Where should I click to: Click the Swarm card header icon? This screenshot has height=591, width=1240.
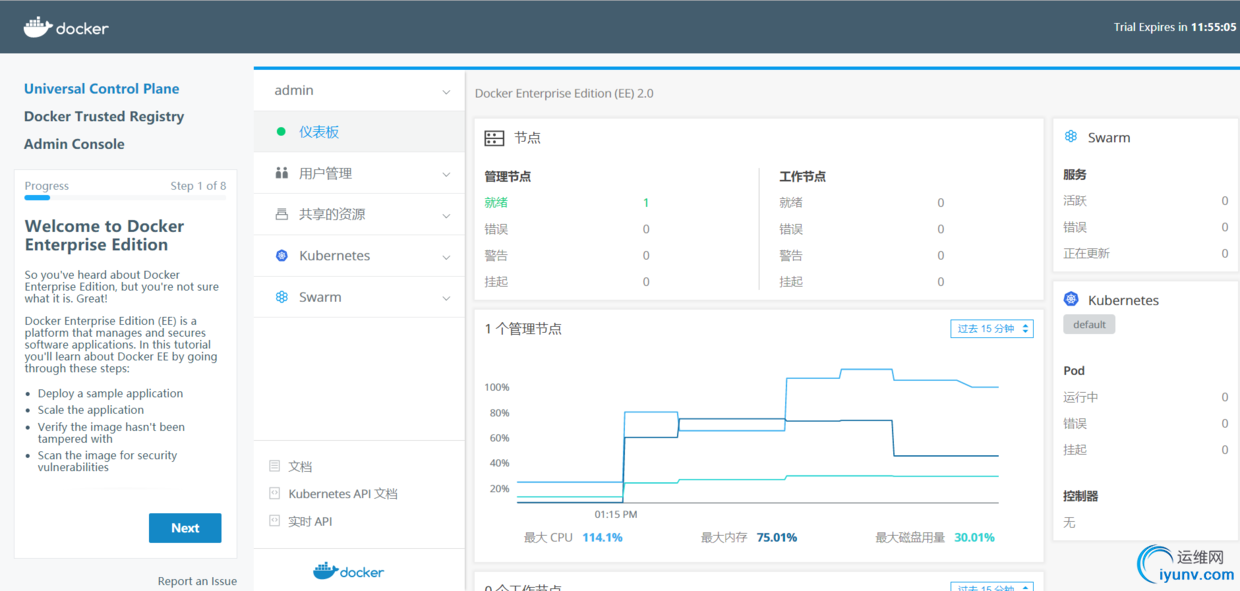pos(1071,137)
